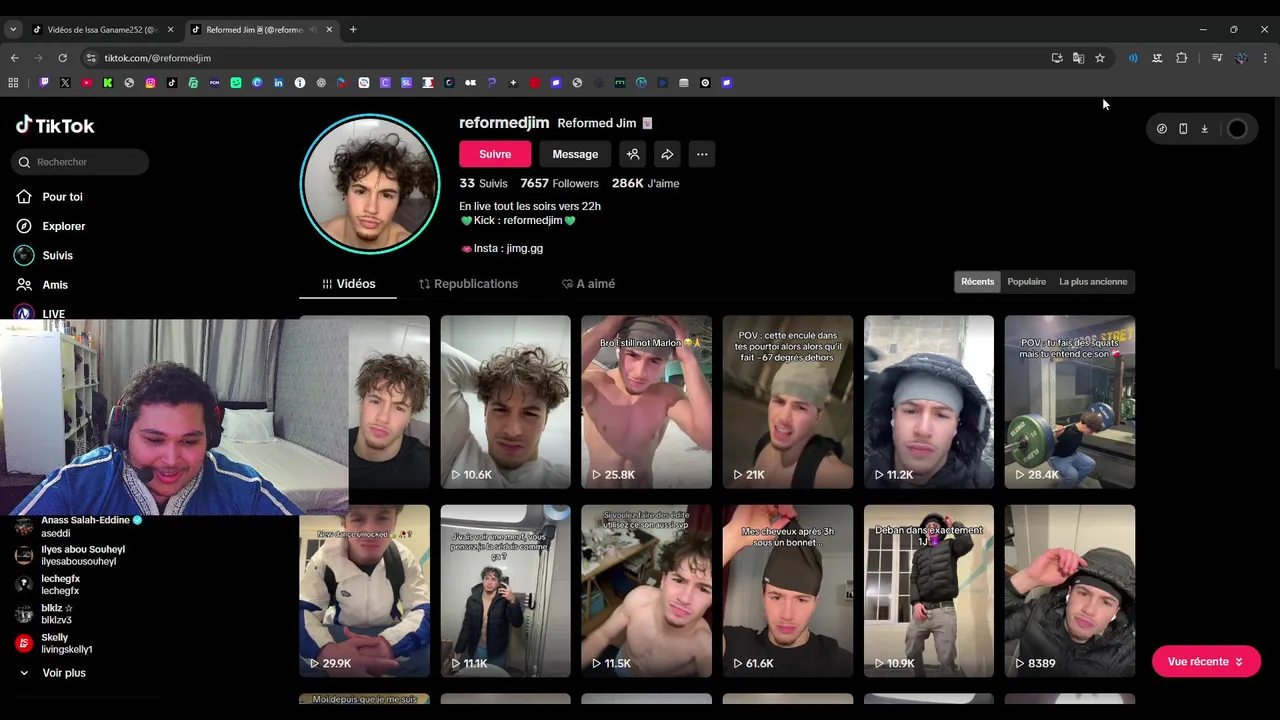Switch to the Vidéos tab

pyautogui.click(x=348, y=284)
